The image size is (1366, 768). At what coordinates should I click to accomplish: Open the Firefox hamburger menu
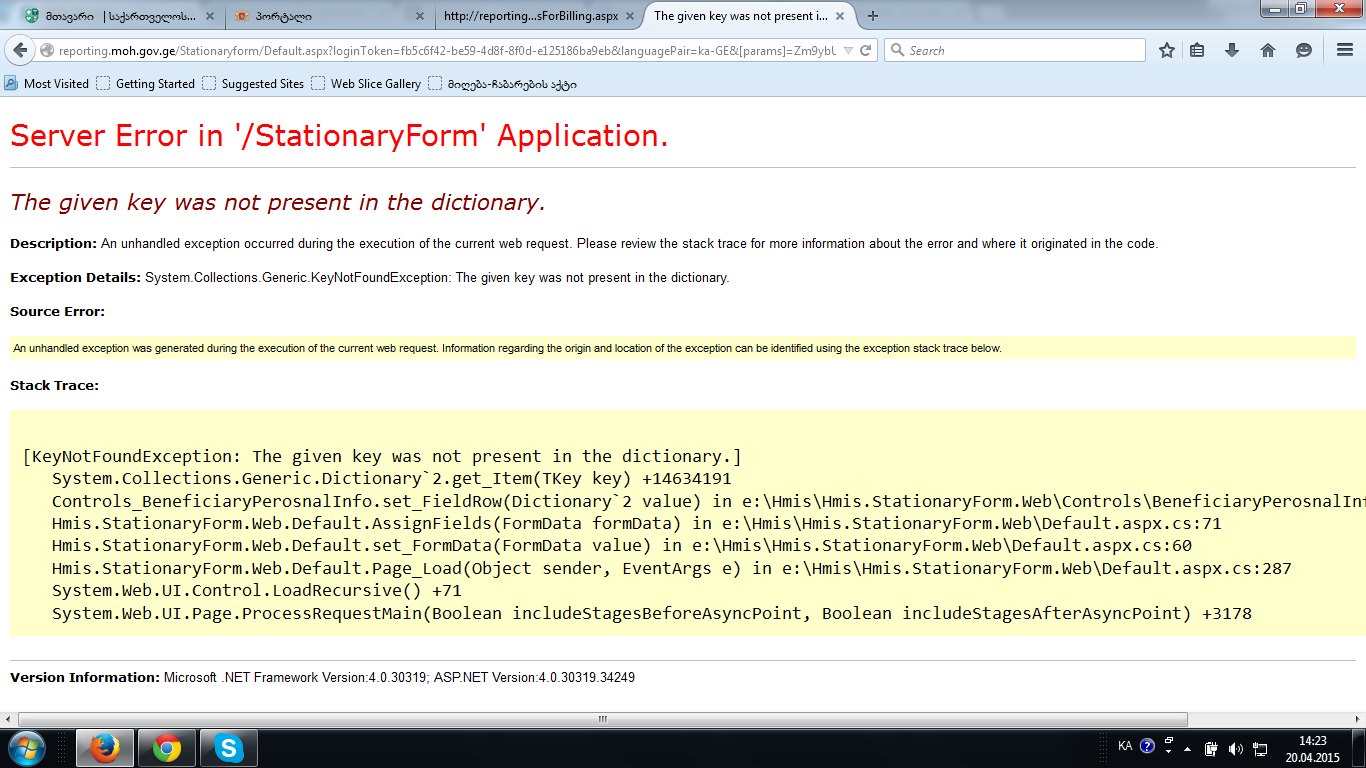1345,50
